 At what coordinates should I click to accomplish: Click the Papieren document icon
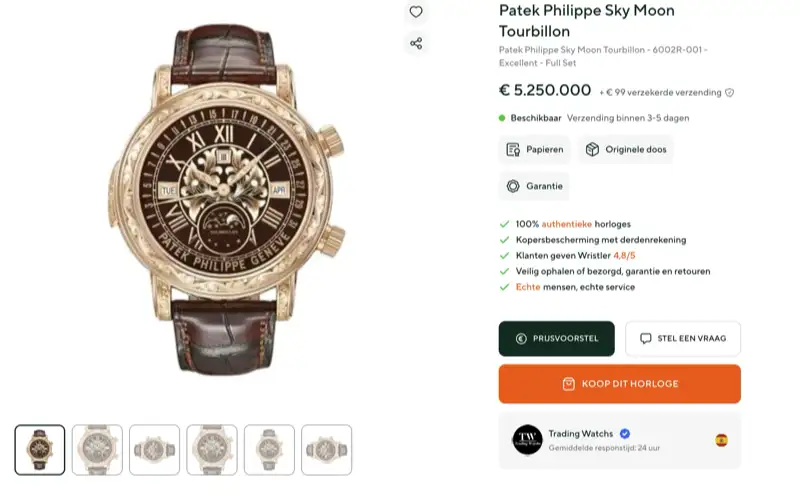pyautogui.click(x=513, y=149)
